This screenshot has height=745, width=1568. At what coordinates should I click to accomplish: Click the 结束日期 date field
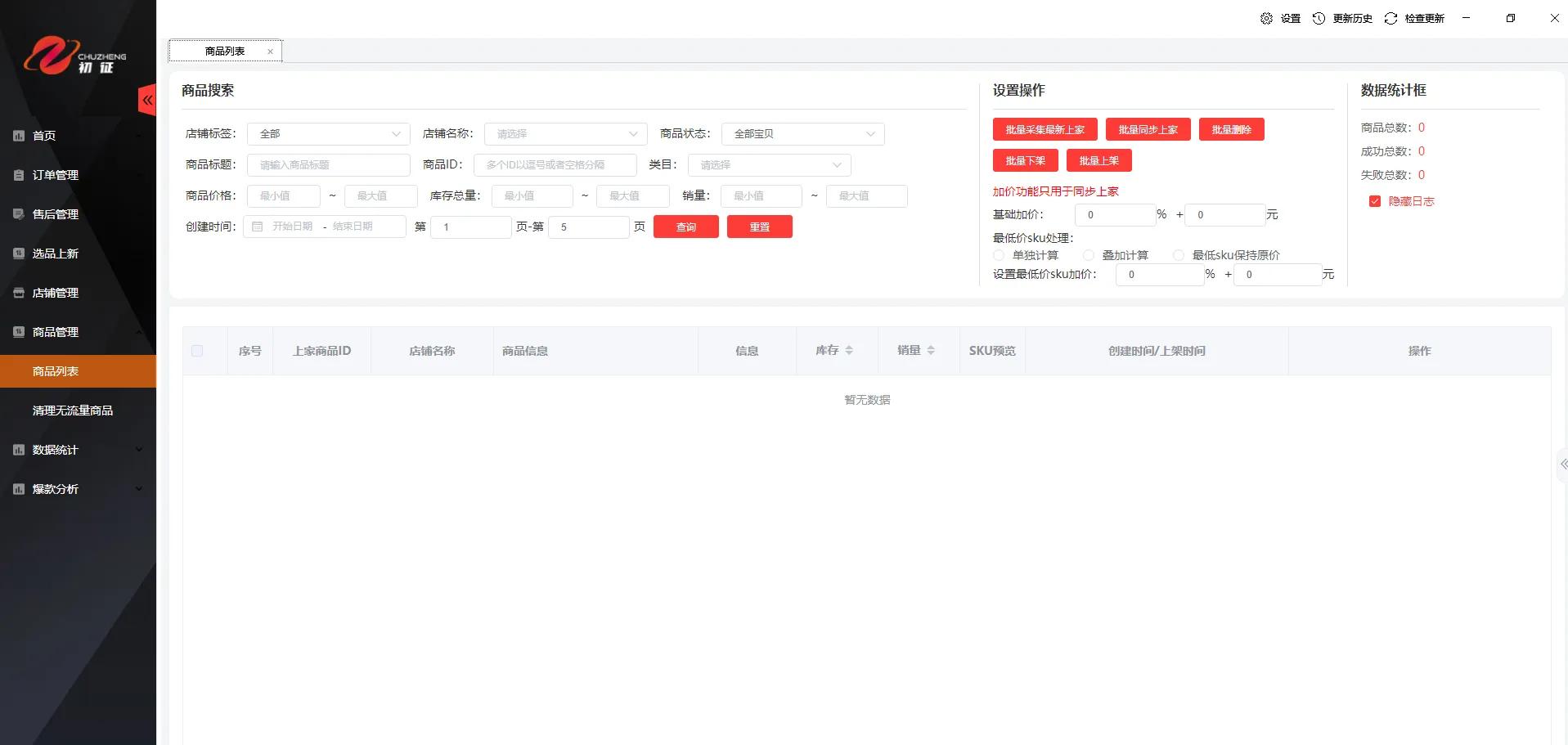click(353, 227)
